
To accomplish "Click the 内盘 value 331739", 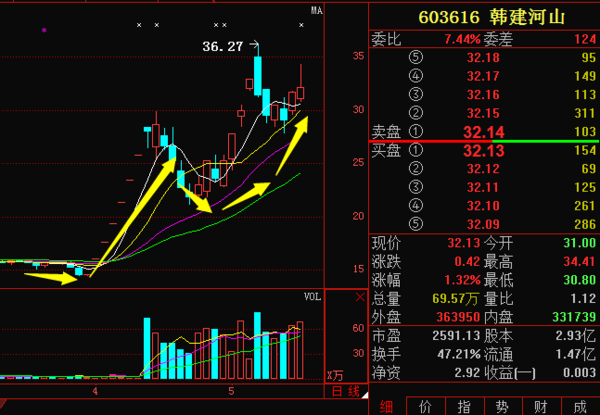I will click(574, 317).
